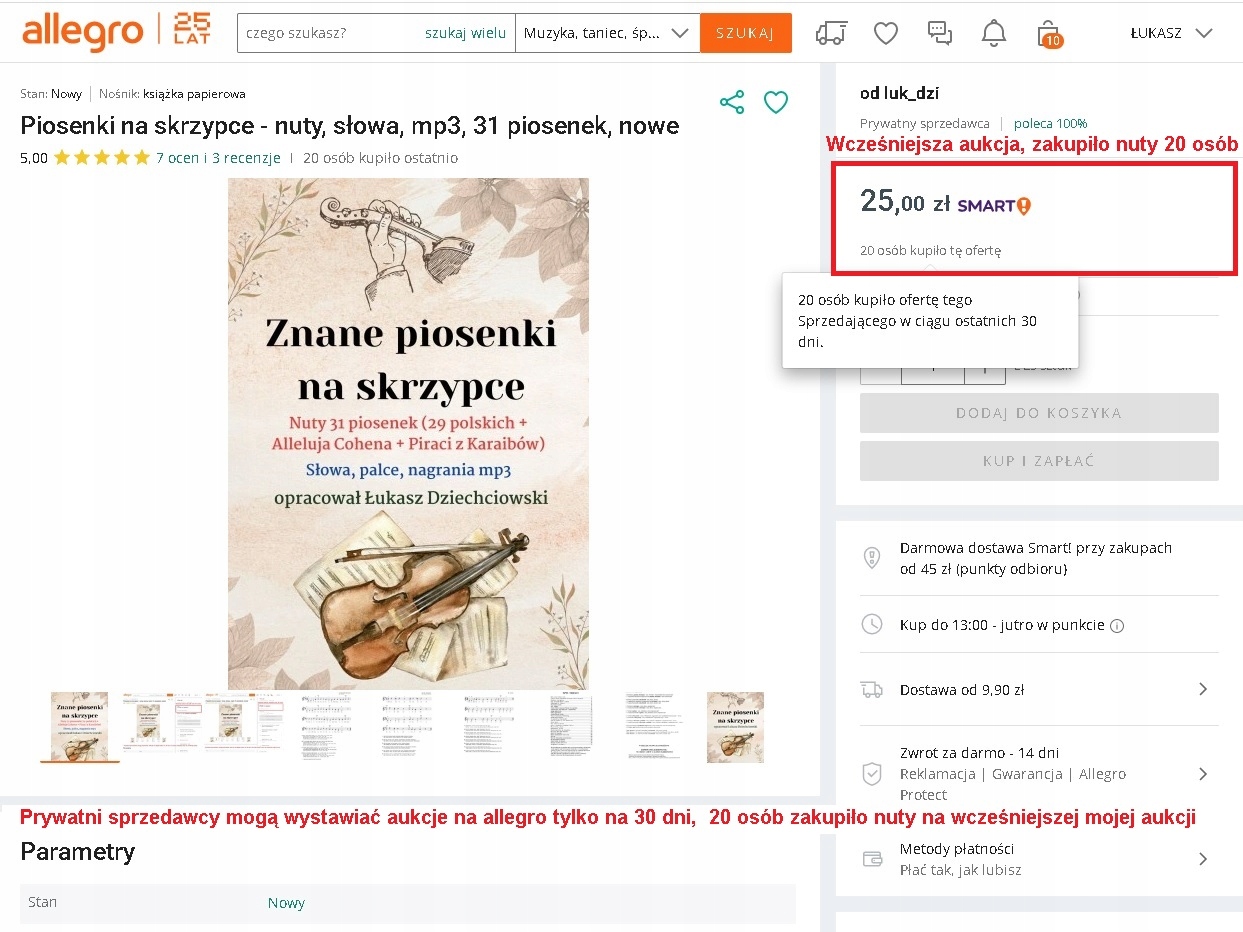This screenshot has width=1243, height=932.
Task: Expand the category dropdown Muzyka, taniec
Action: point(608,33)
